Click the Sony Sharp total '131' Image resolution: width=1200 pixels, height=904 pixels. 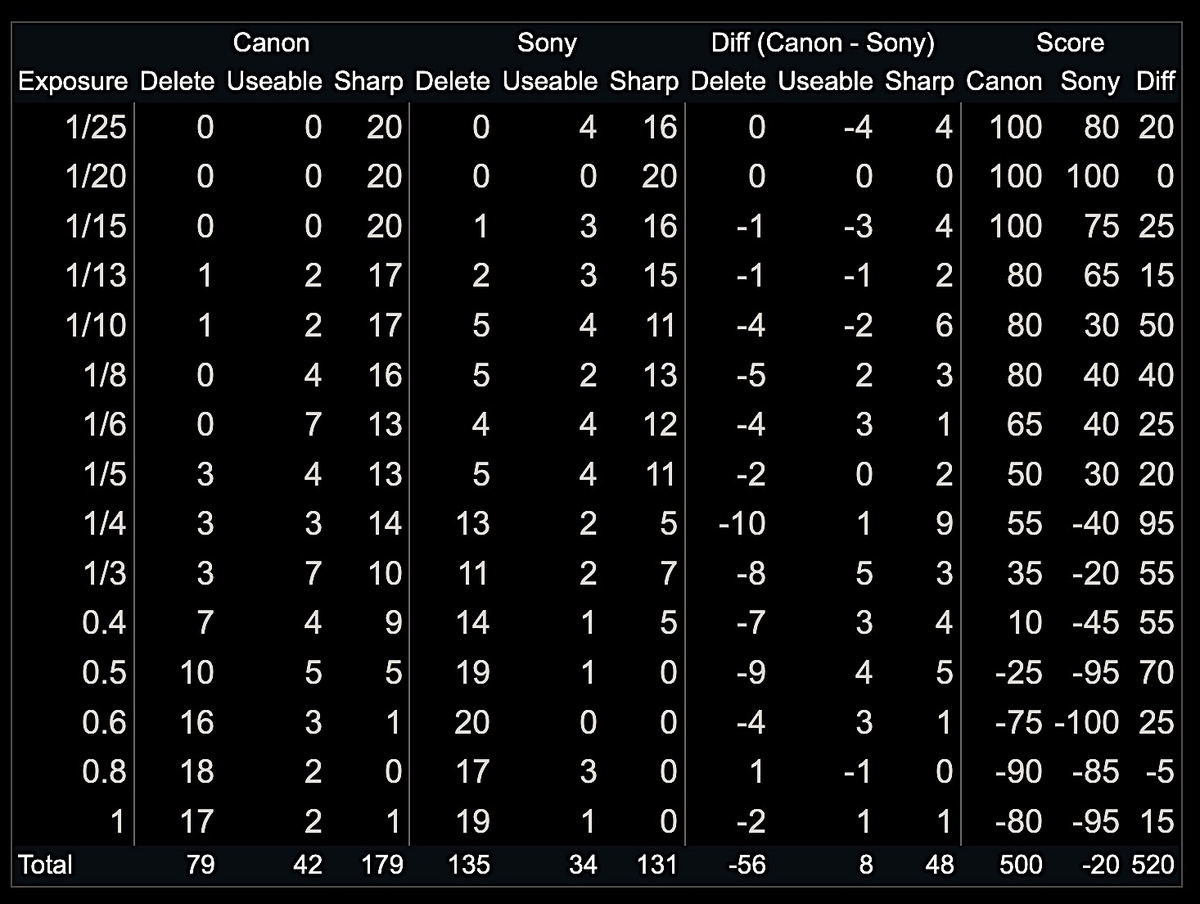point(658,864)
